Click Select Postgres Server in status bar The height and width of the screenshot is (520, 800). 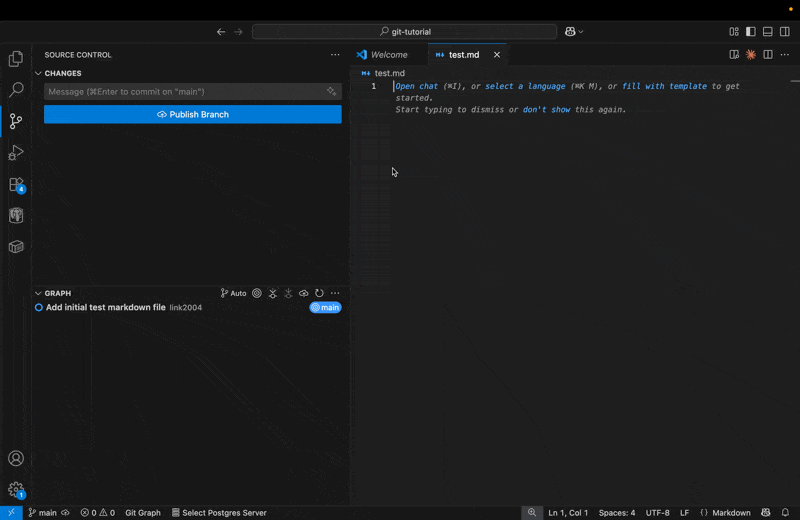(x=219, y=513)
